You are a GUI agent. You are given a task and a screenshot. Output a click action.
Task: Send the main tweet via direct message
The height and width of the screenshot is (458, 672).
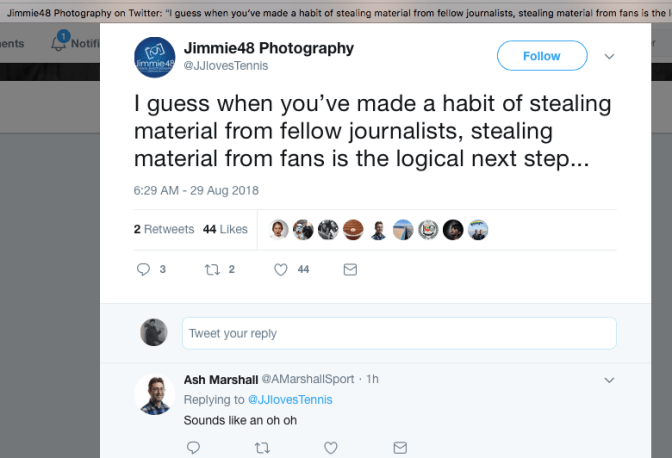click(x=350, y=269)
